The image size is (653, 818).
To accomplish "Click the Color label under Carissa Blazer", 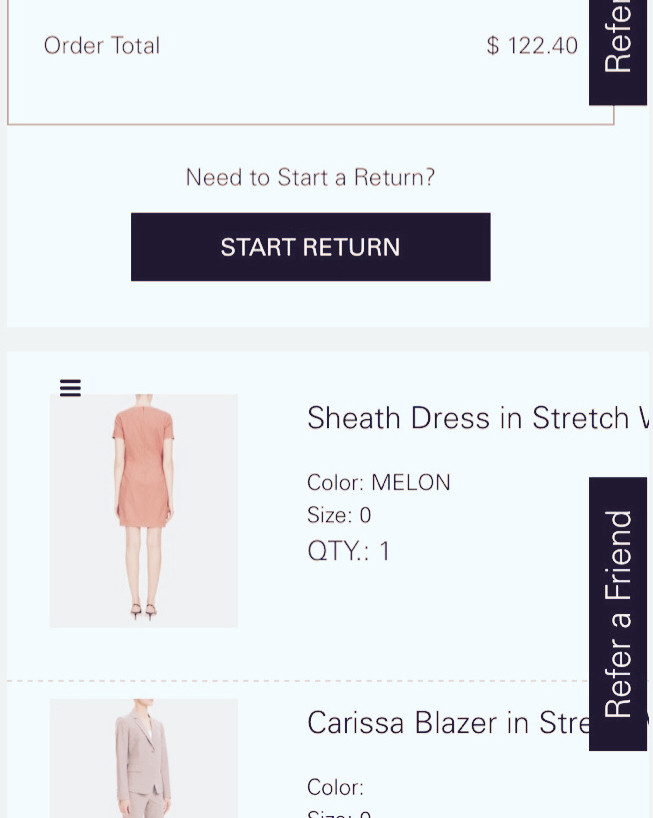I will [x=335, y=787].
